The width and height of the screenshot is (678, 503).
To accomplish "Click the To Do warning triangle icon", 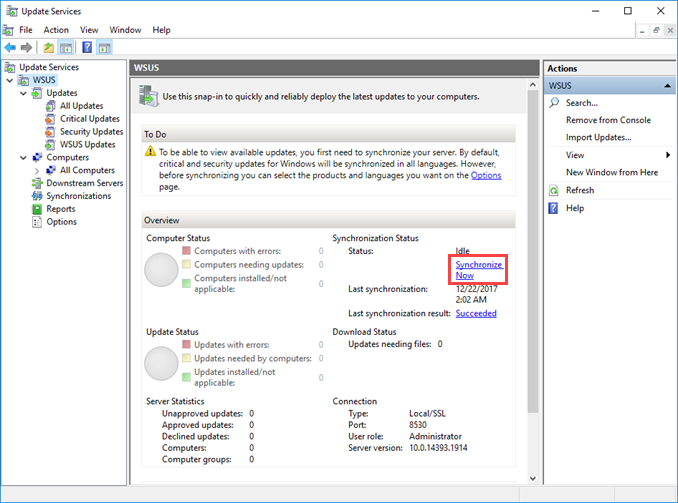I will 150,151.
